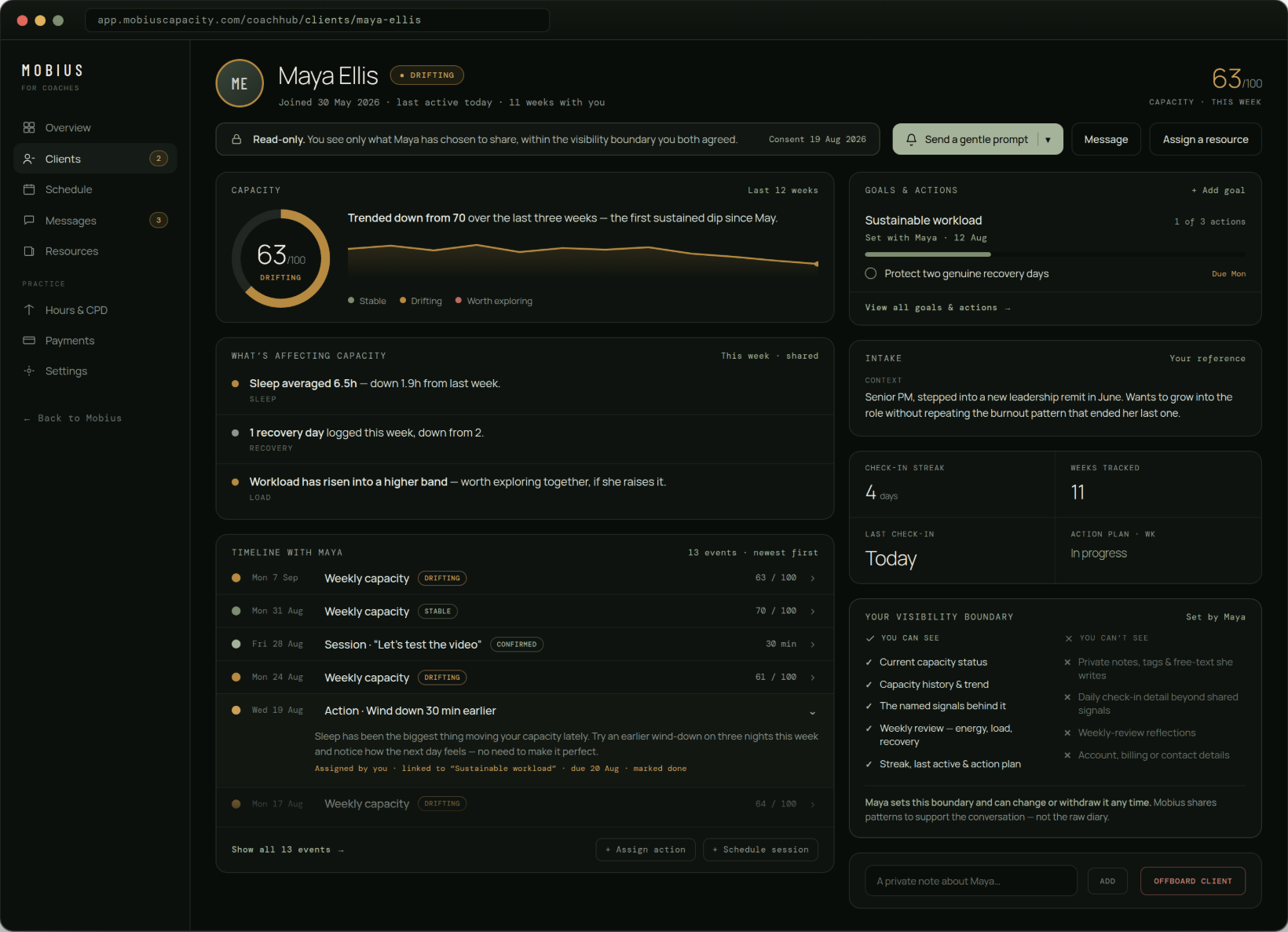Open the Payments card icon

pos(29,340)
